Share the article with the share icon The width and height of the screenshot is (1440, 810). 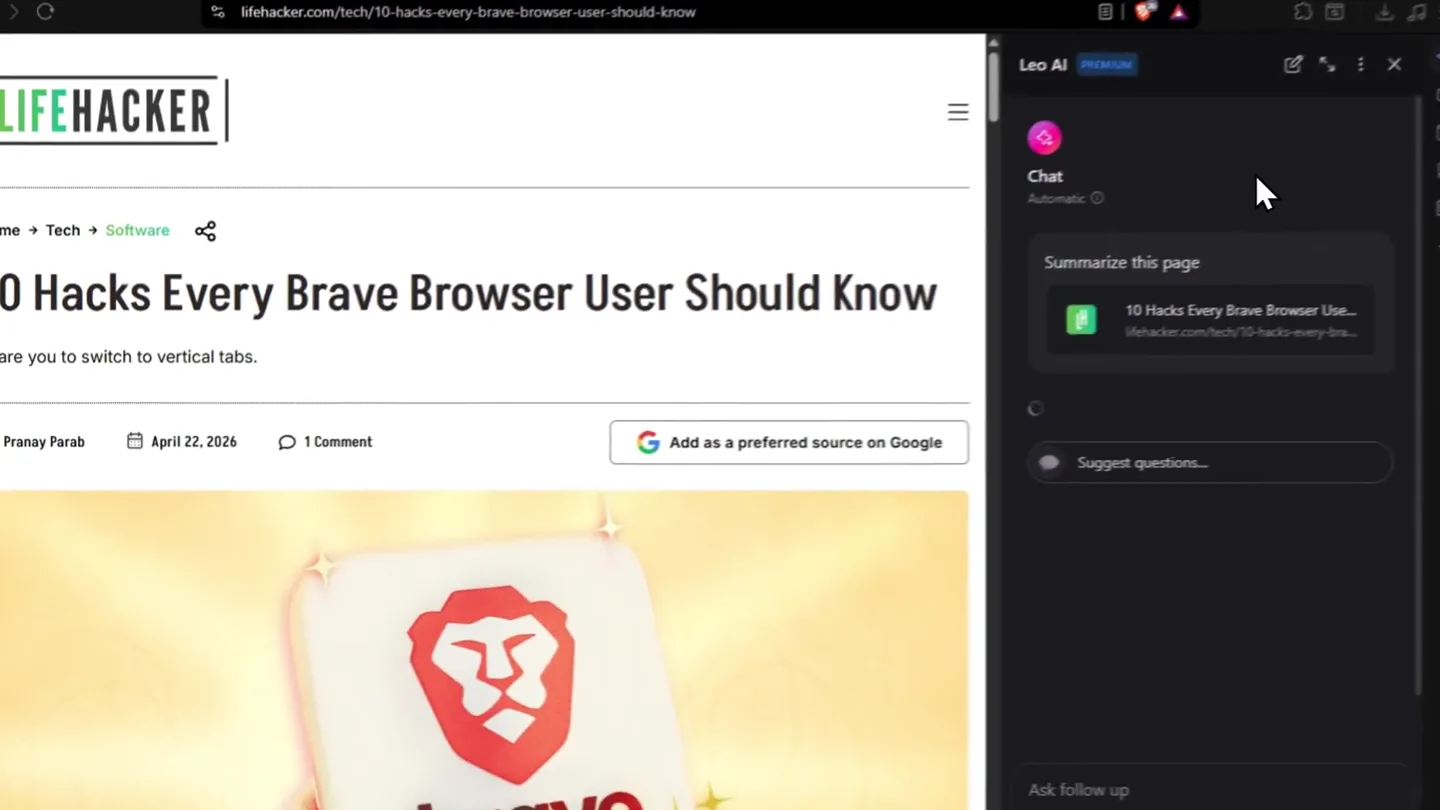pyautogui.click(x=205, y=231)
